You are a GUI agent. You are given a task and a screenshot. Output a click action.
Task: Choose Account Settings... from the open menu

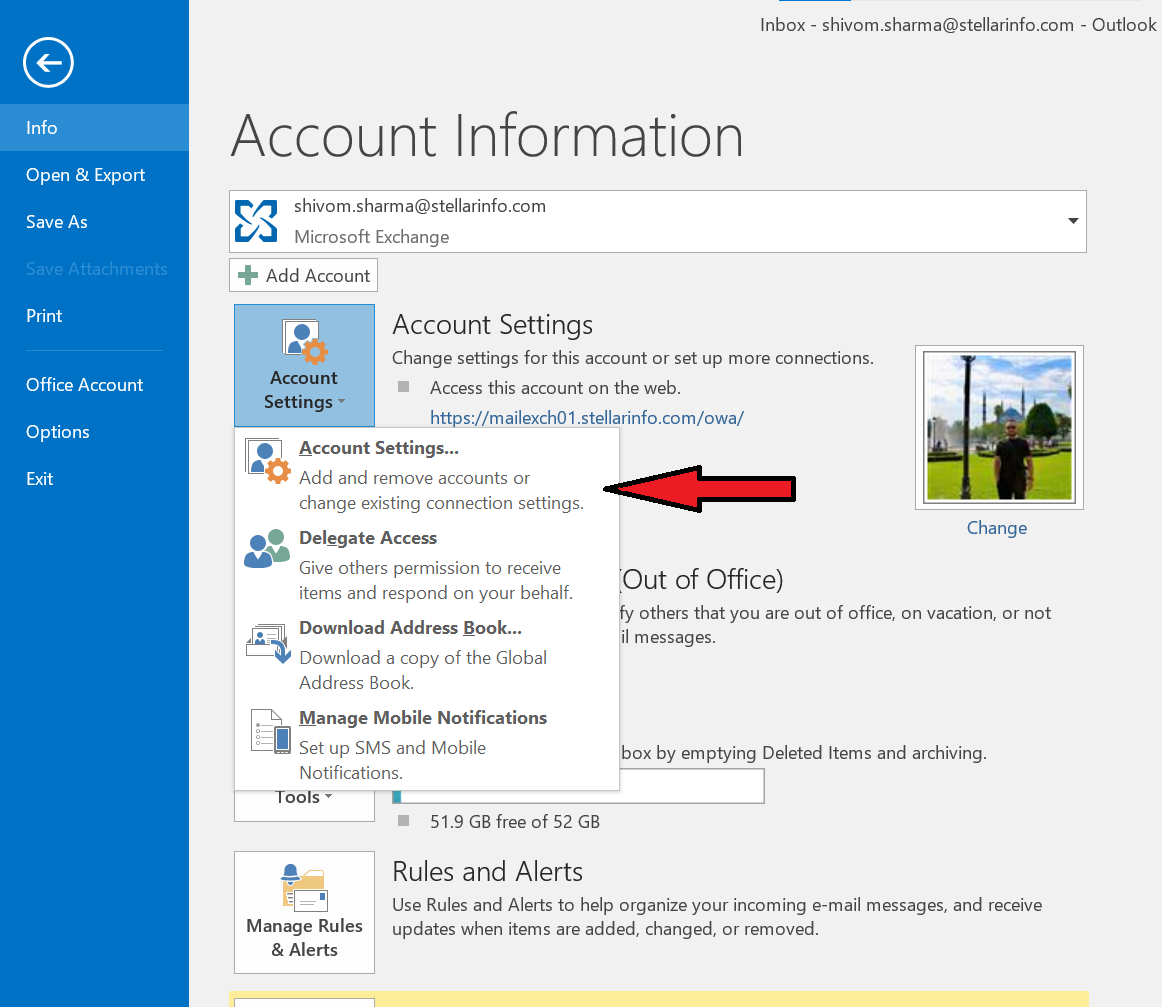379,447
